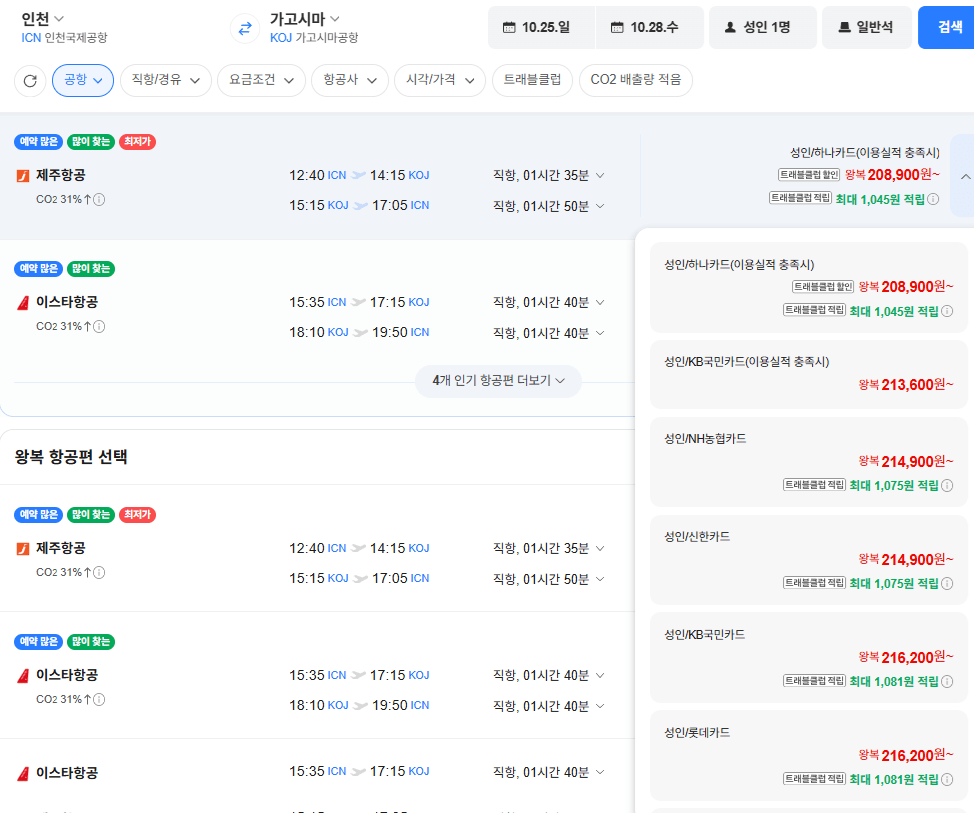Screen dimensions: 974x813
Task: Collapse the fare list with the up chevron
Action: (x=965, y=176)
